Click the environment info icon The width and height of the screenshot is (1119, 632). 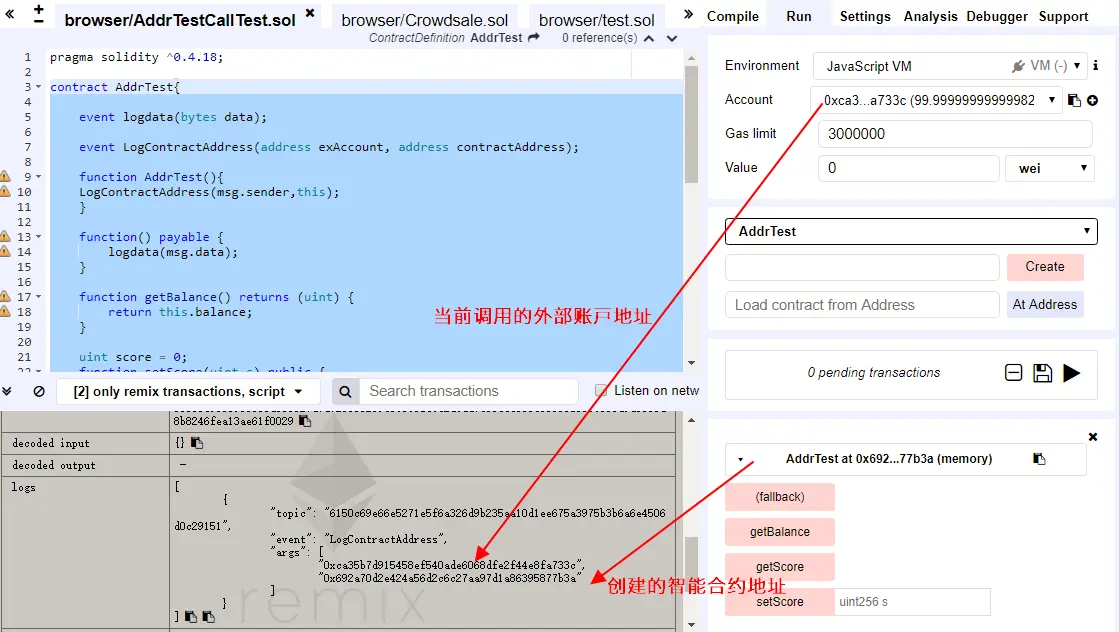pos(1095,66)
